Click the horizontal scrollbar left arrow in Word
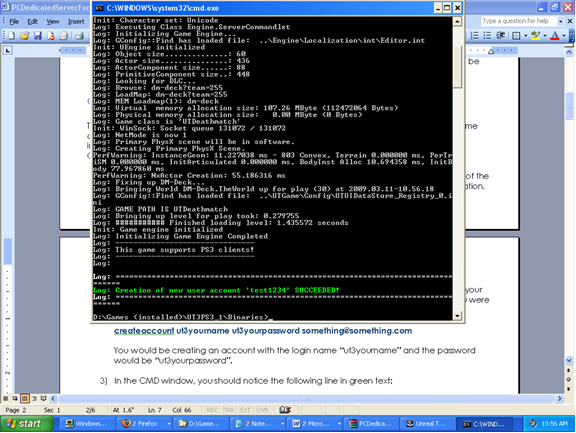This screenshot has width=576, height=433. [53, 398]
